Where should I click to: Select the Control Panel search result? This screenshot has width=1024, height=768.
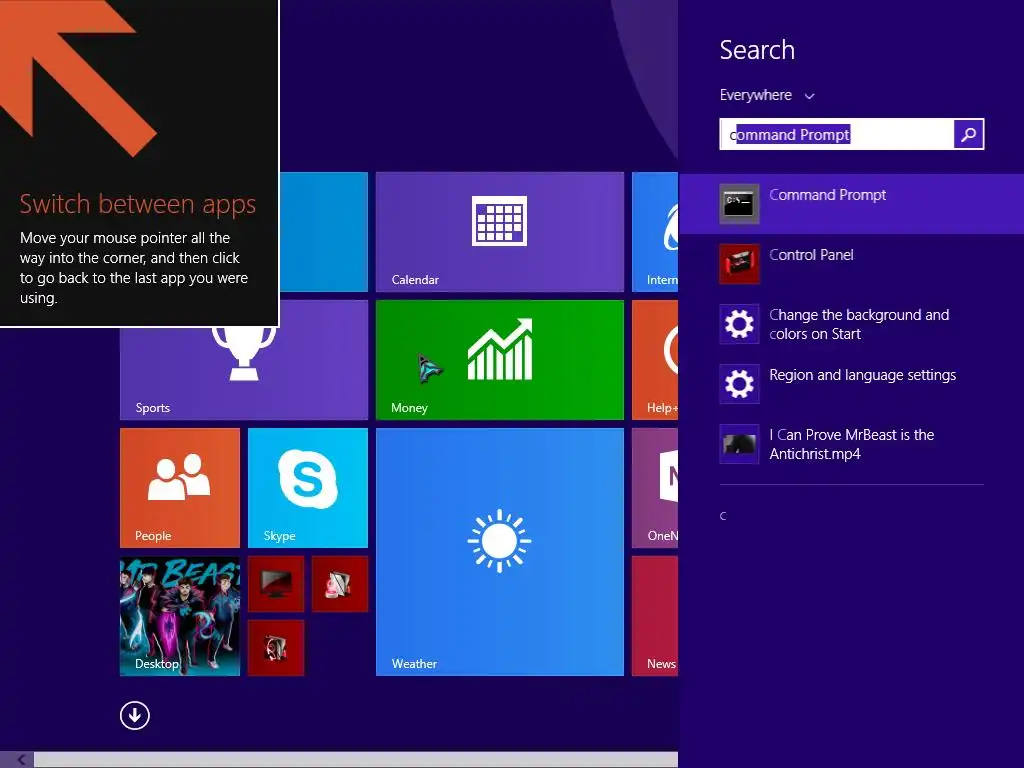[x=852, y=264]
